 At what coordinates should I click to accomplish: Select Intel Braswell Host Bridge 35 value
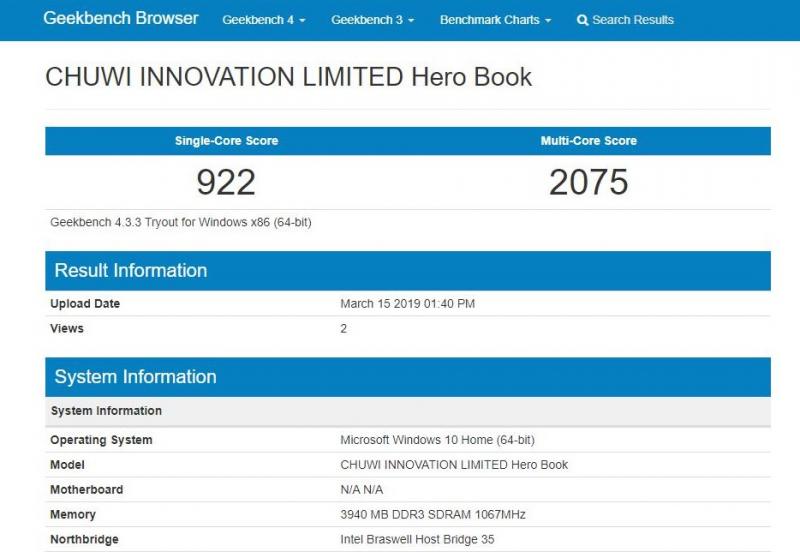click(417, 540)
